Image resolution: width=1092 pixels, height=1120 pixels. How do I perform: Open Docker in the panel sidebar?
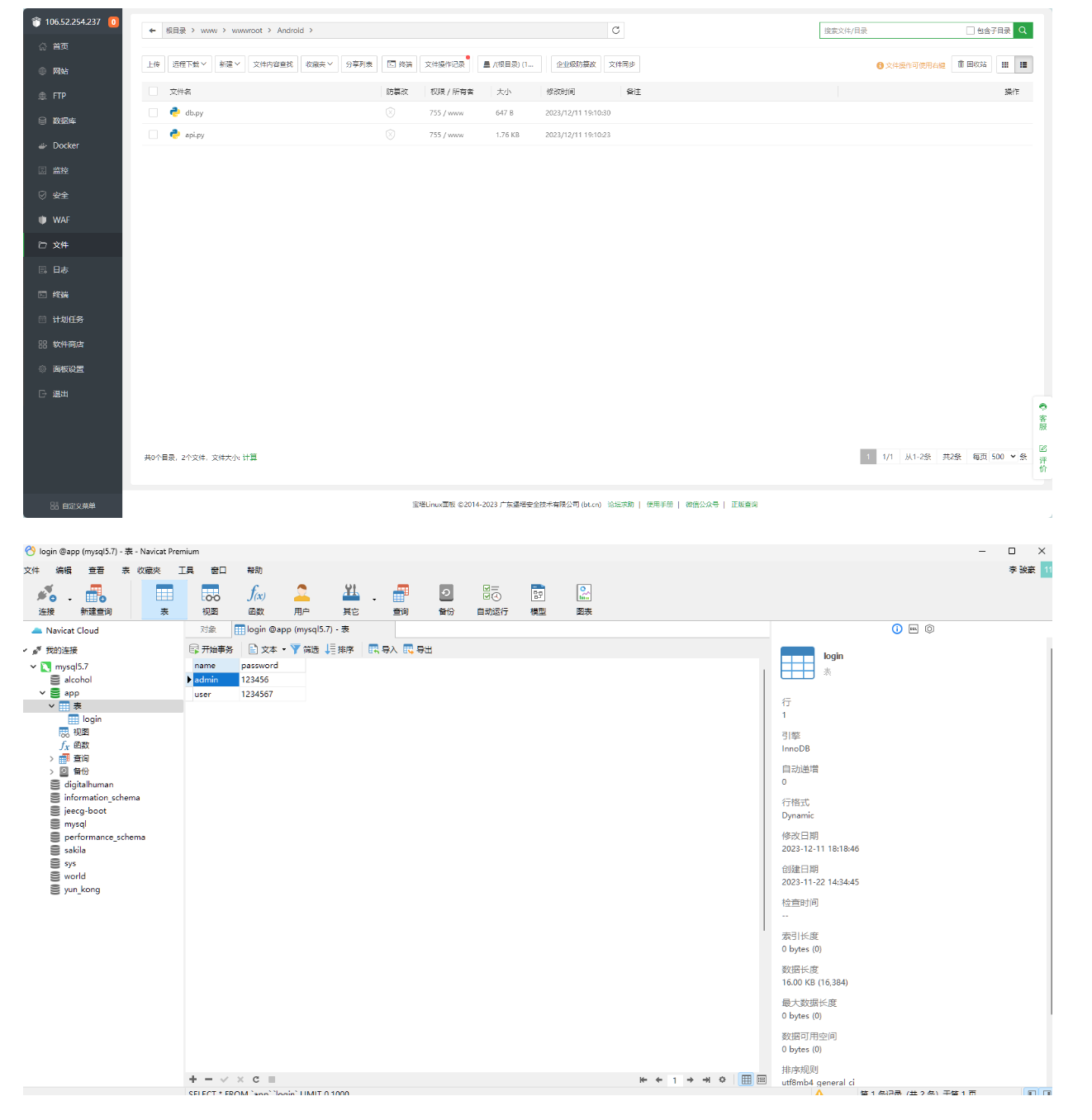click(x=73, y=145)
